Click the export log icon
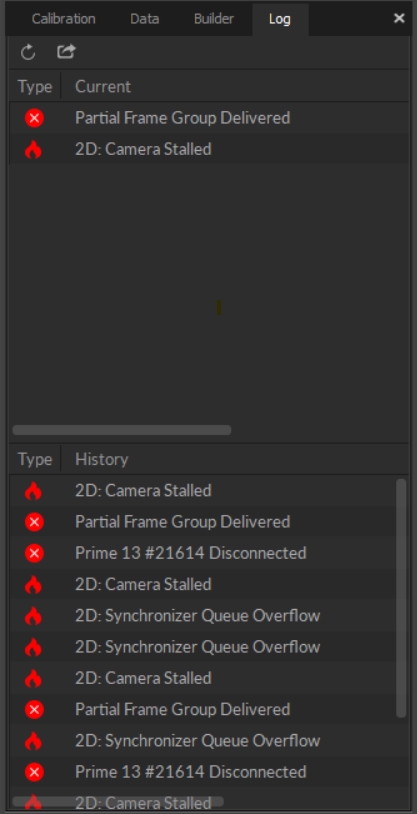The height and width of the screenshot is (814, 417). 66,51
